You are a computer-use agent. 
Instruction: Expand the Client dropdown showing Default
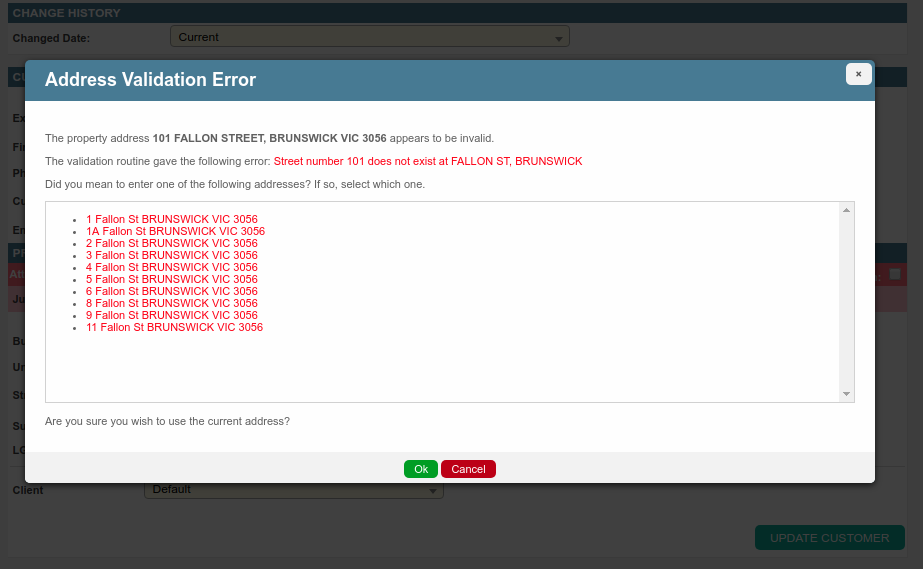point(294,490)
